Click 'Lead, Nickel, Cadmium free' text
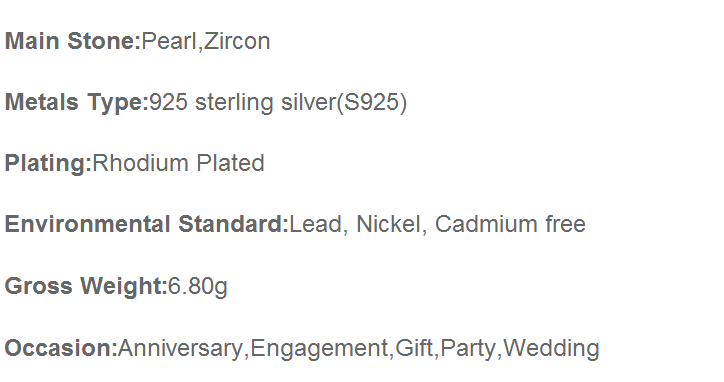 (x=438, y=224)
